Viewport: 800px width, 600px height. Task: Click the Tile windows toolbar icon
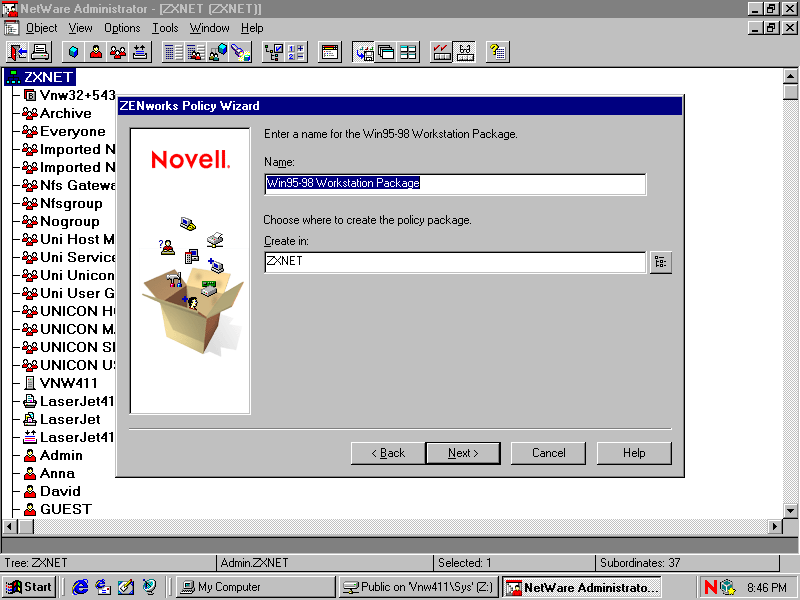pos(408,52)
